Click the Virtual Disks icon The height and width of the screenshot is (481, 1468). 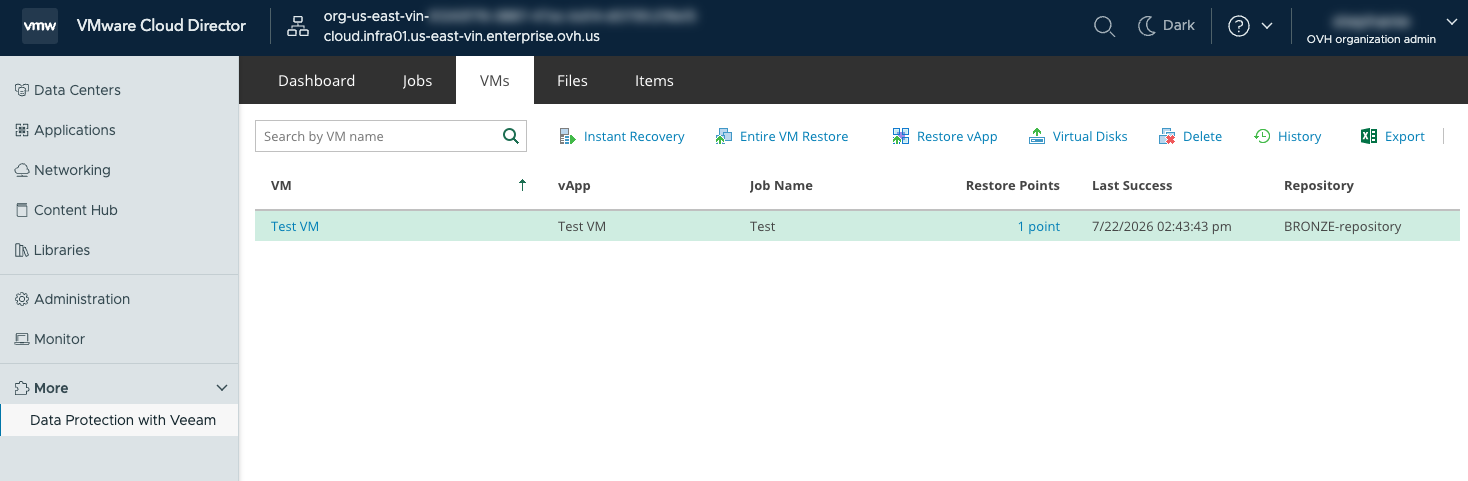coord(1037,137)
